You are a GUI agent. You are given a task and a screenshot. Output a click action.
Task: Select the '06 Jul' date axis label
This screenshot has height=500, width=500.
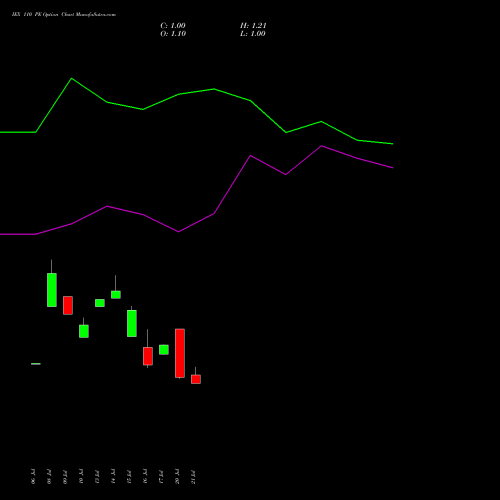tap(33, 477)
